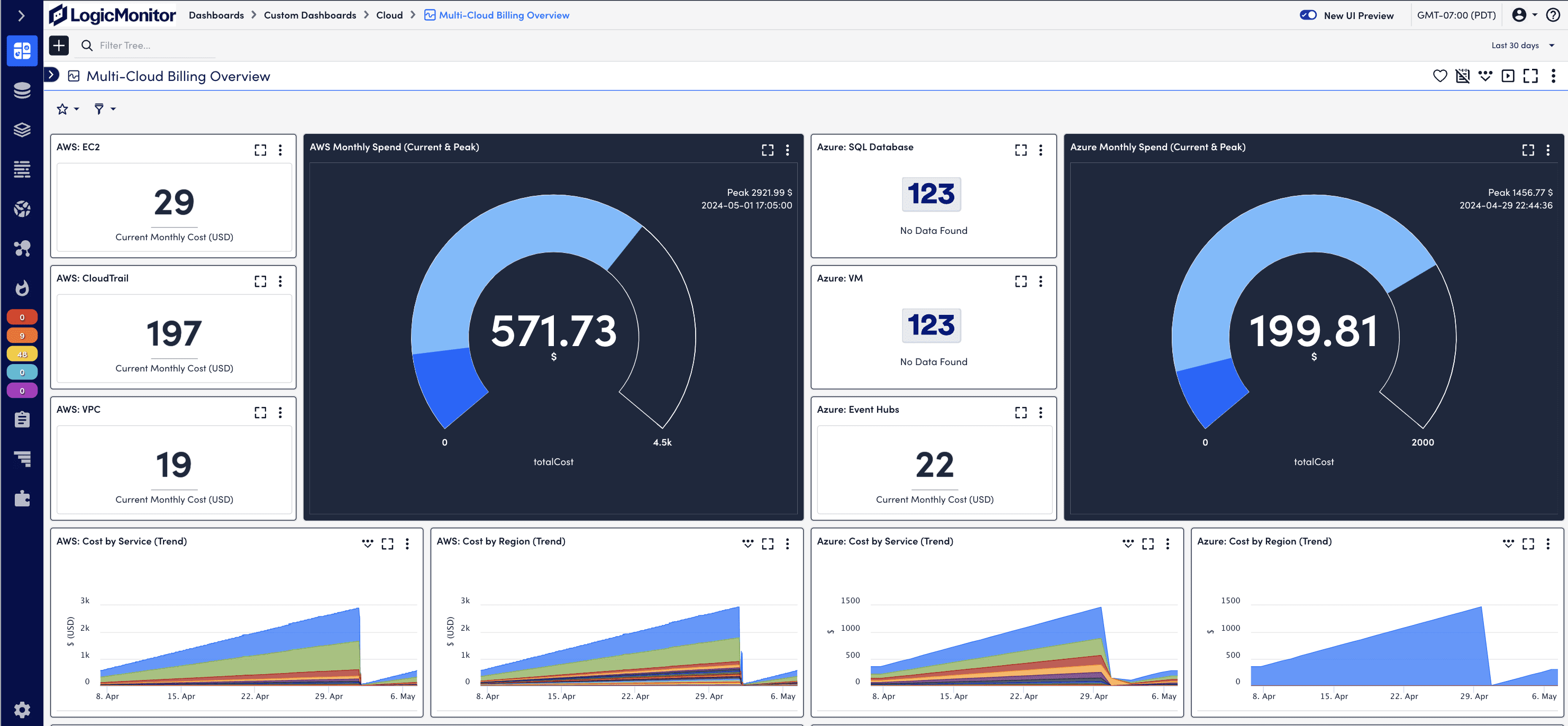Expand the dashboard tree panel arrow
This screenshot has width=1568, height=726.
click(52, 75)
